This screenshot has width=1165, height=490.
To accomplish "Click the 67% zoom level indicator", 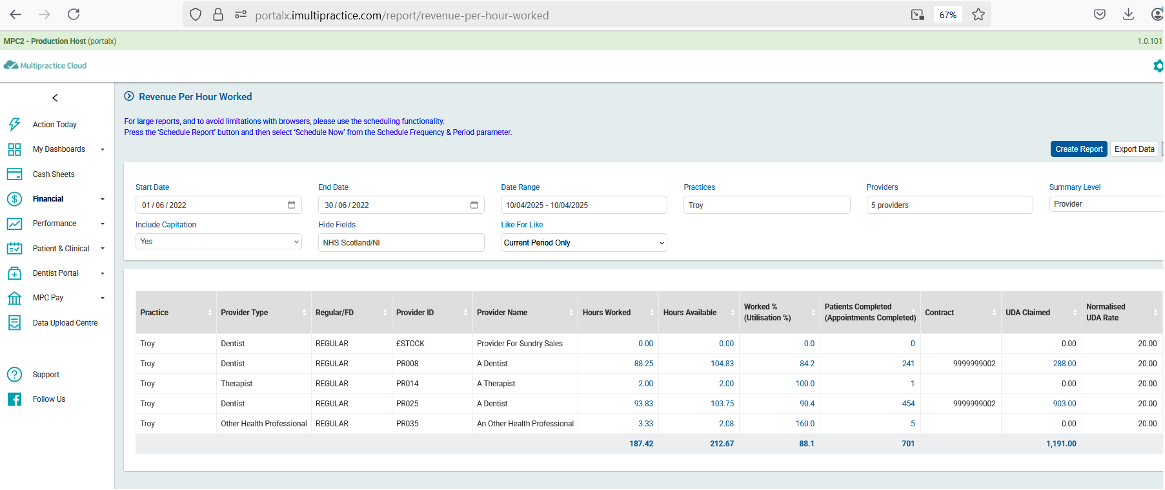I will tap(947, 14).
